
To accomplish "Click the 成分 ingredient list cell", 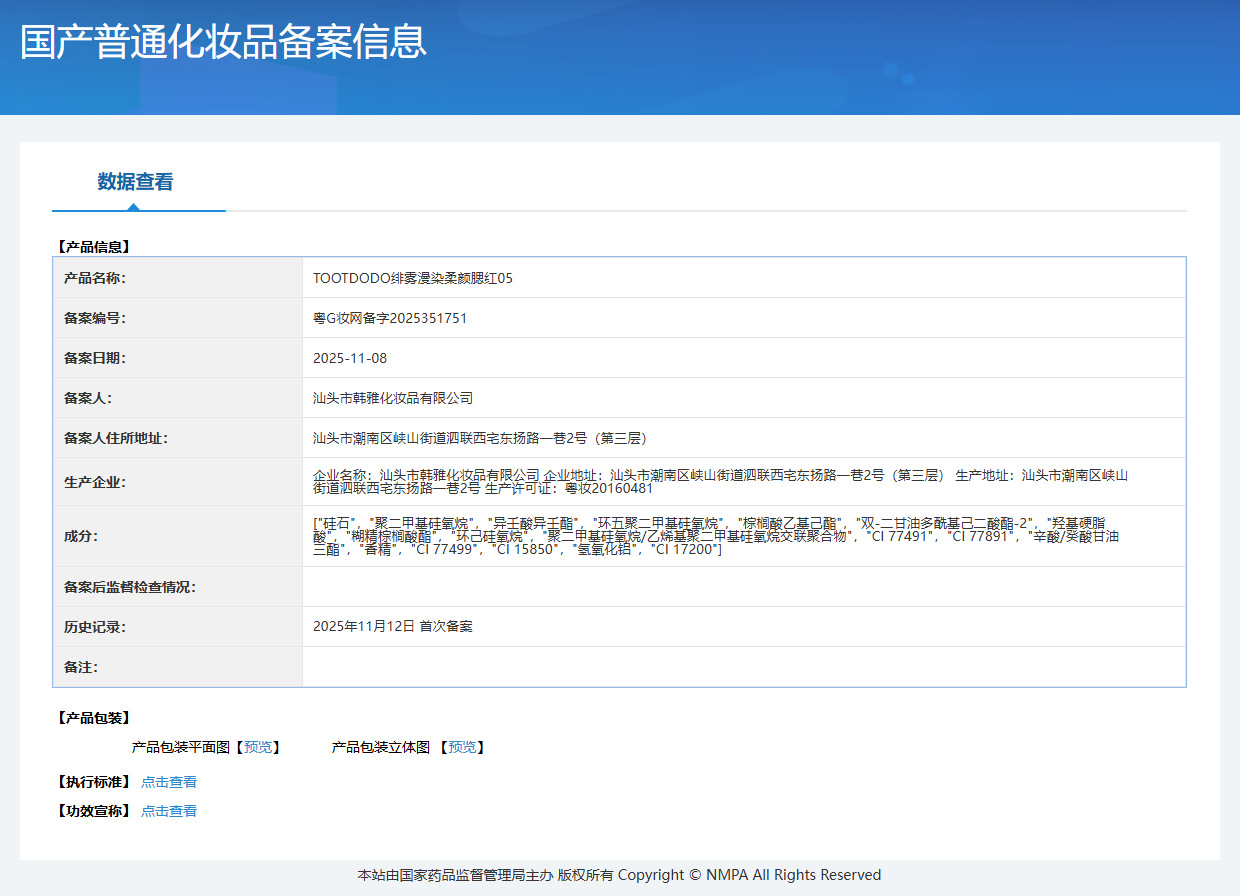I will click(x=744, y=536).
